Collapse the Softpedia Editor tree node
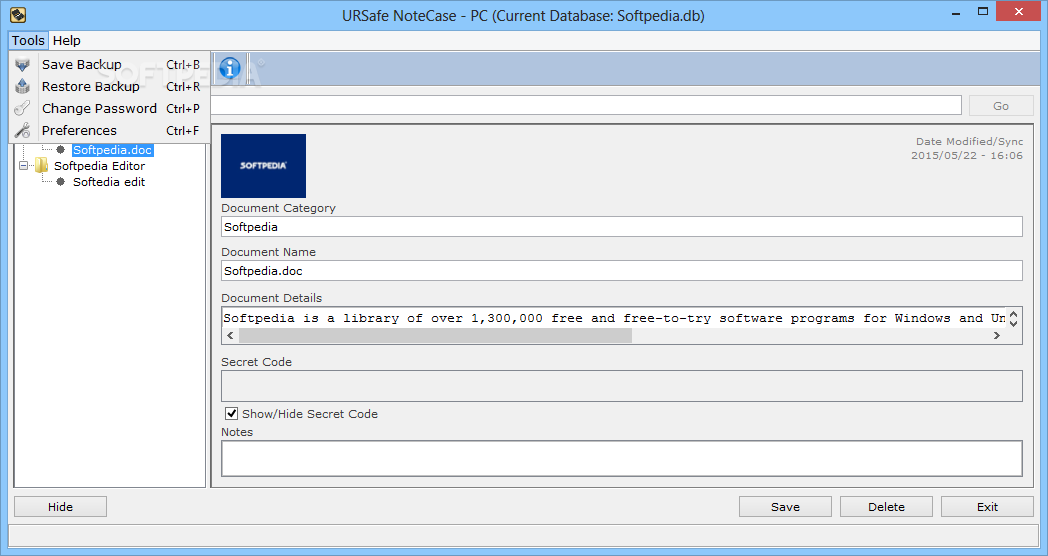The image size is (1048, 556). click(x=23, y=165)
